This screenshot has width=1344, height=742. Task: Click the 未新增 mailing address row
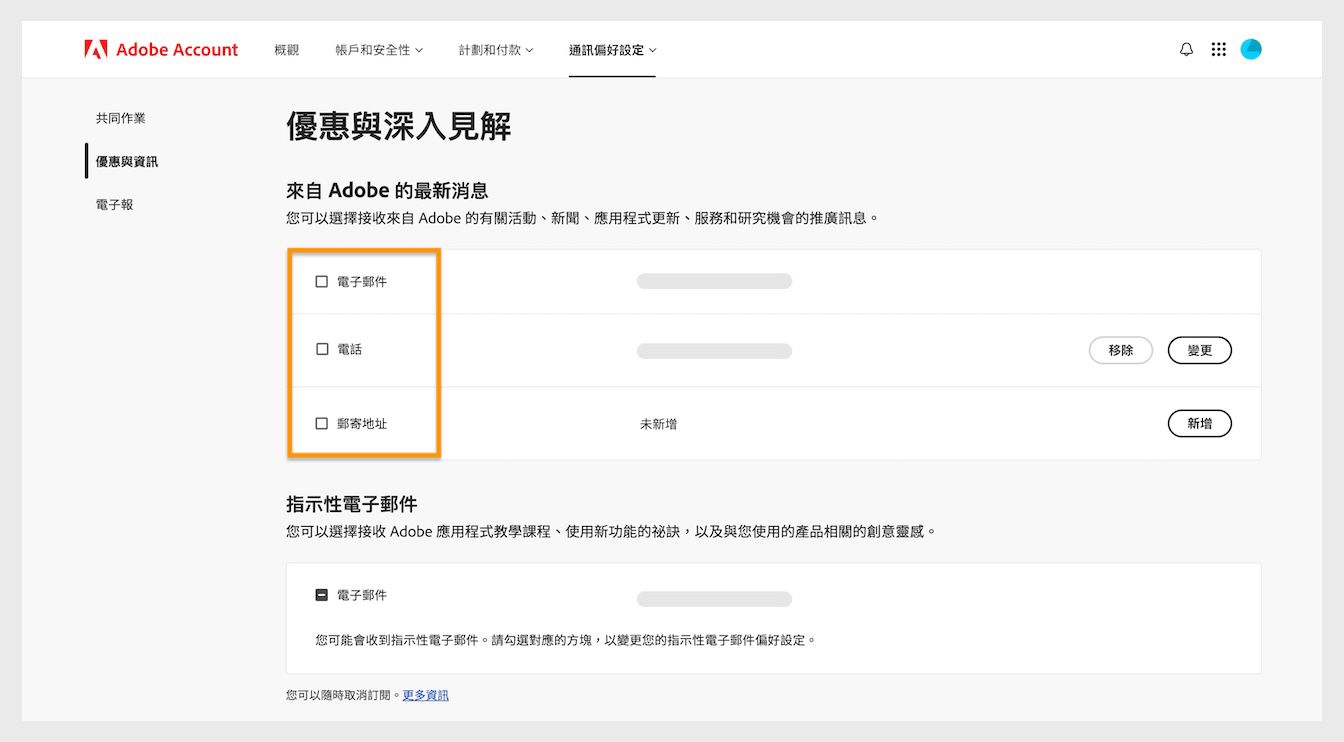(658, 422)
